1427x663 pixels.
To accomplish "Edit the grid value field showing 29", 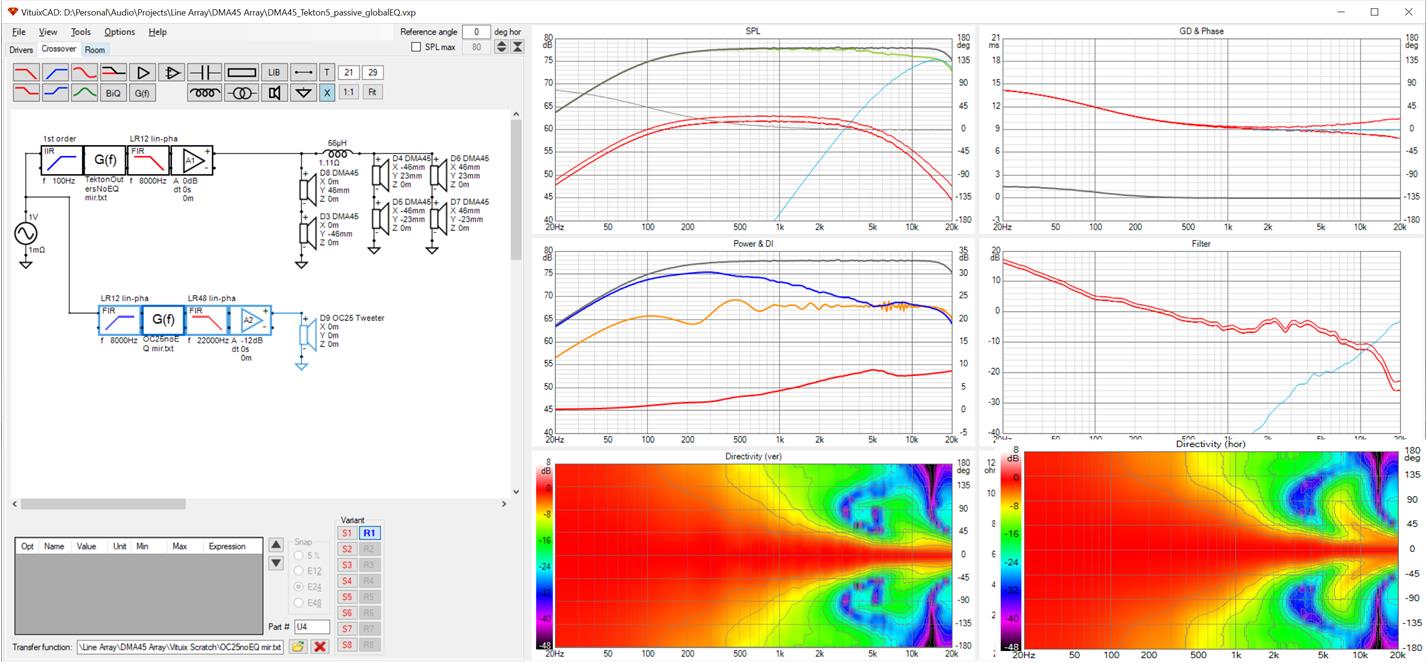I will point(372,73).
